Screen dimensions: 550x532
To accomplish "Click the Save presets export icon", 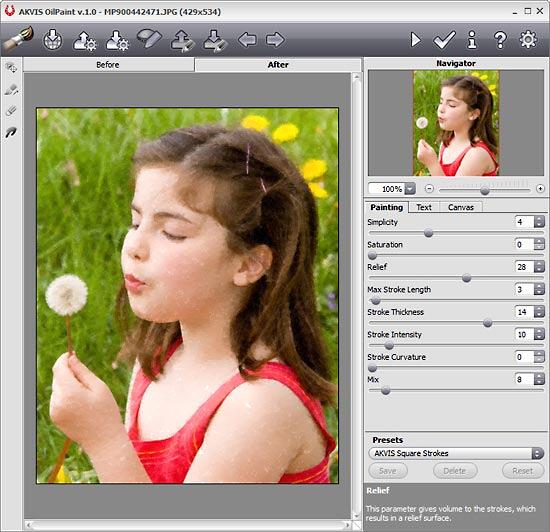I will click(x=118, y=40).
